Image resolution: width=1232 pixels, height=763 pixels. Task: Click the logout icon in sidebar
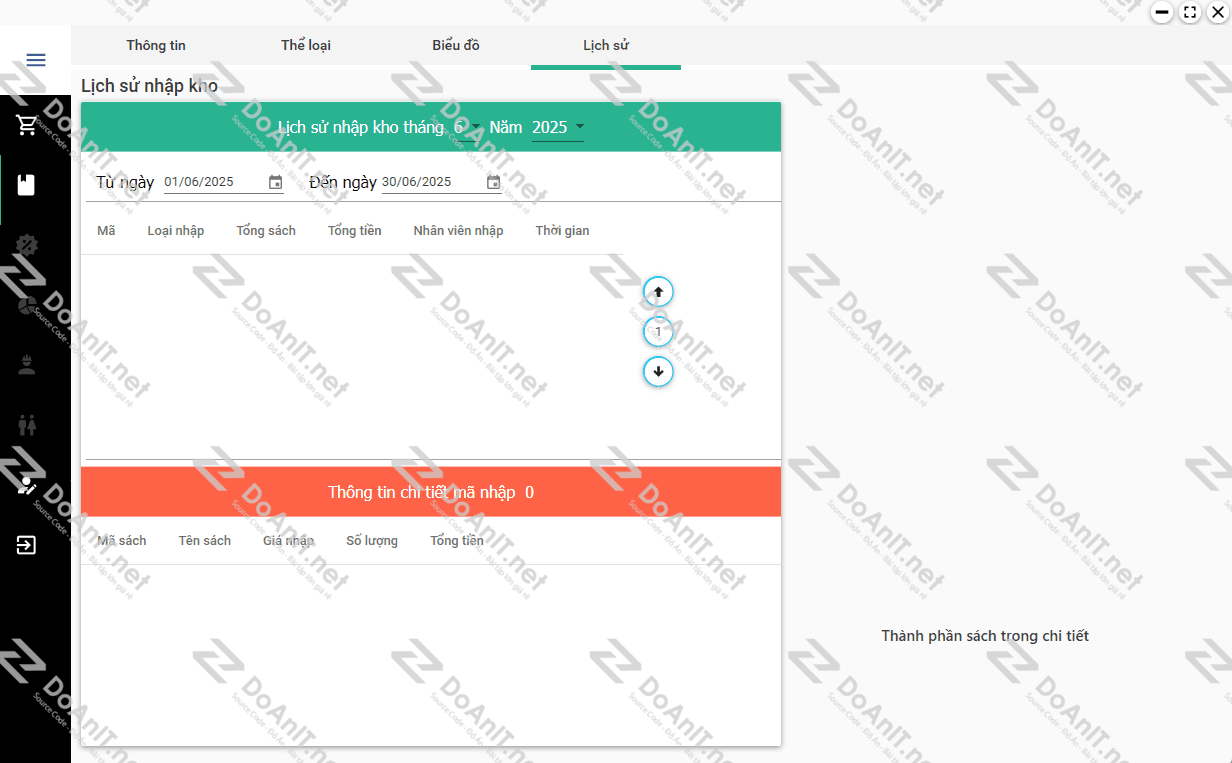27,545
